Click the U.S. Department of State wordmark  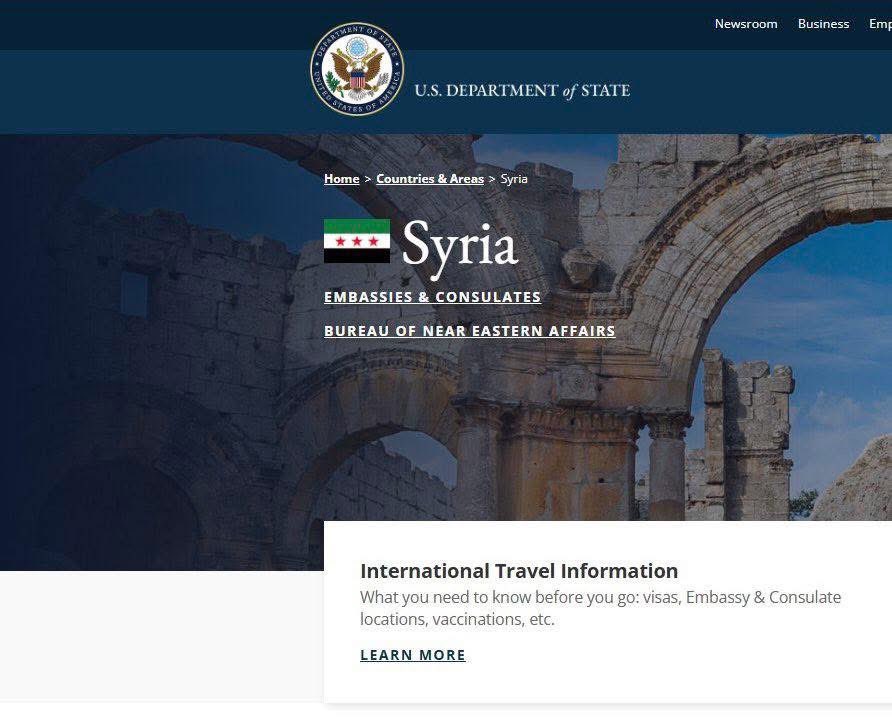coord(521,90)
